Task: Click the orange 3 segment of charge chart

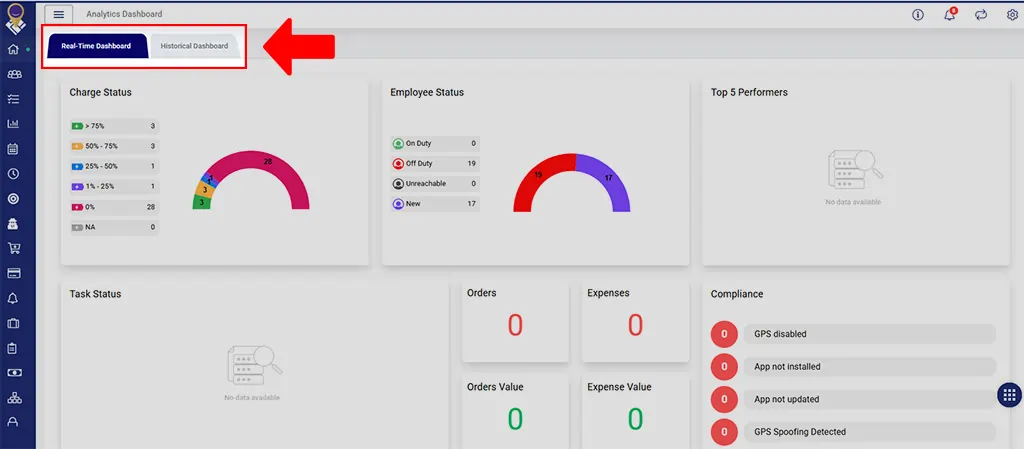Action: pyautogui.click(x=205, y=189)
